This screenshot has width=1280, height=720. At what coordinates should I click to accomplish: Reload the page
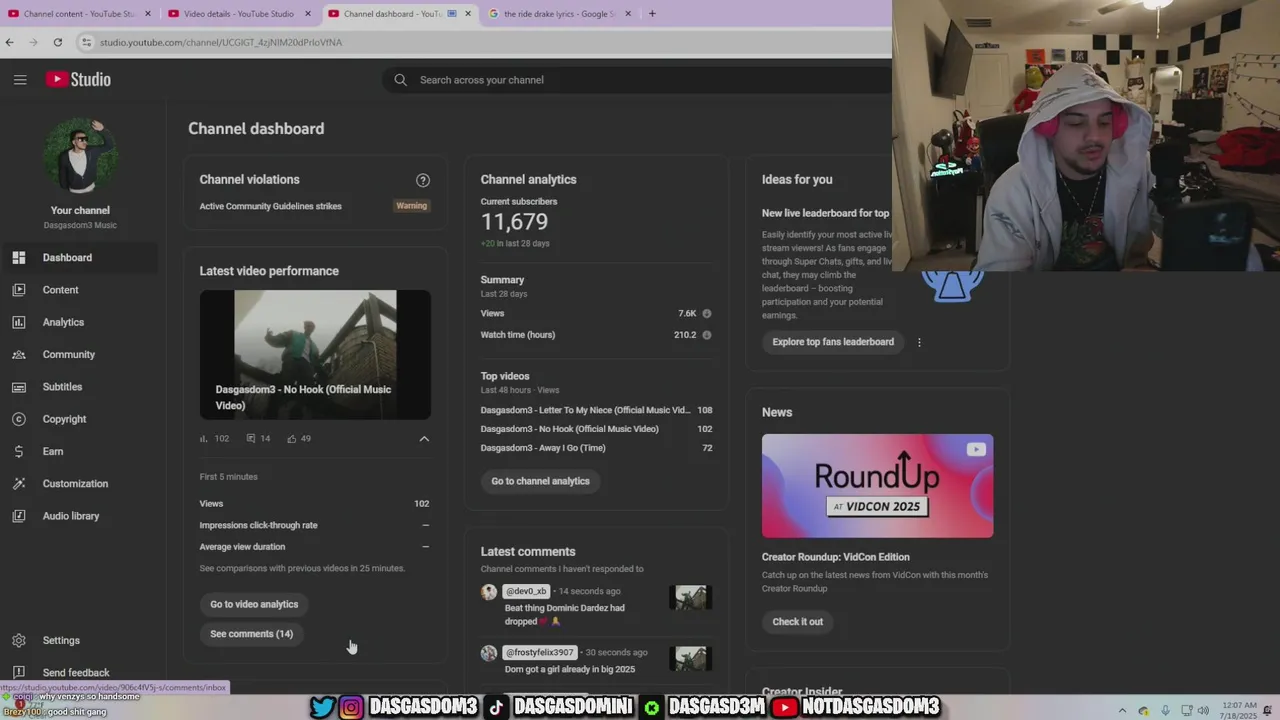(x=58, y=42)
